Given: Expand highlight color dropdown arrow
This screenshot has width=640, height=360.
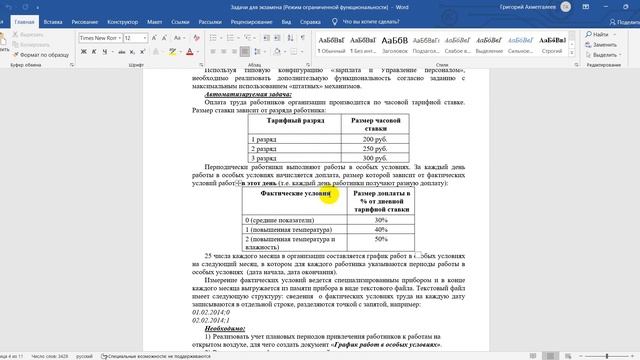Looking at the screenshot, I should tap(180, 52).
